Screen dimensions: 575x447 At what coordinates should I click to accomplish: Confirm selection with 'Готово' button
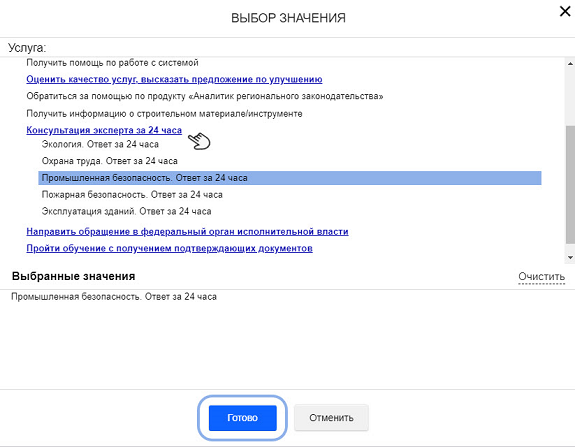point(242,418)
